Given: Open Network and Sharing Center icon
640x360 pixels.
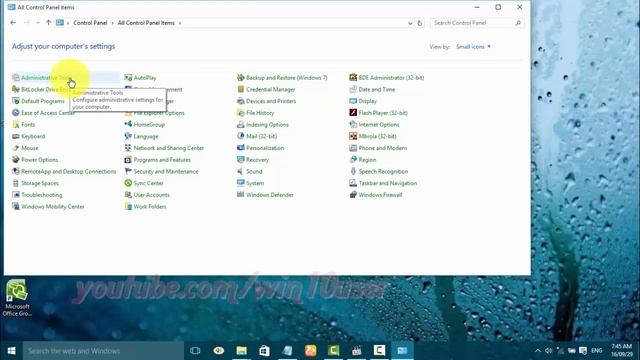Looking at the screenshot, I should pos(128,148).
